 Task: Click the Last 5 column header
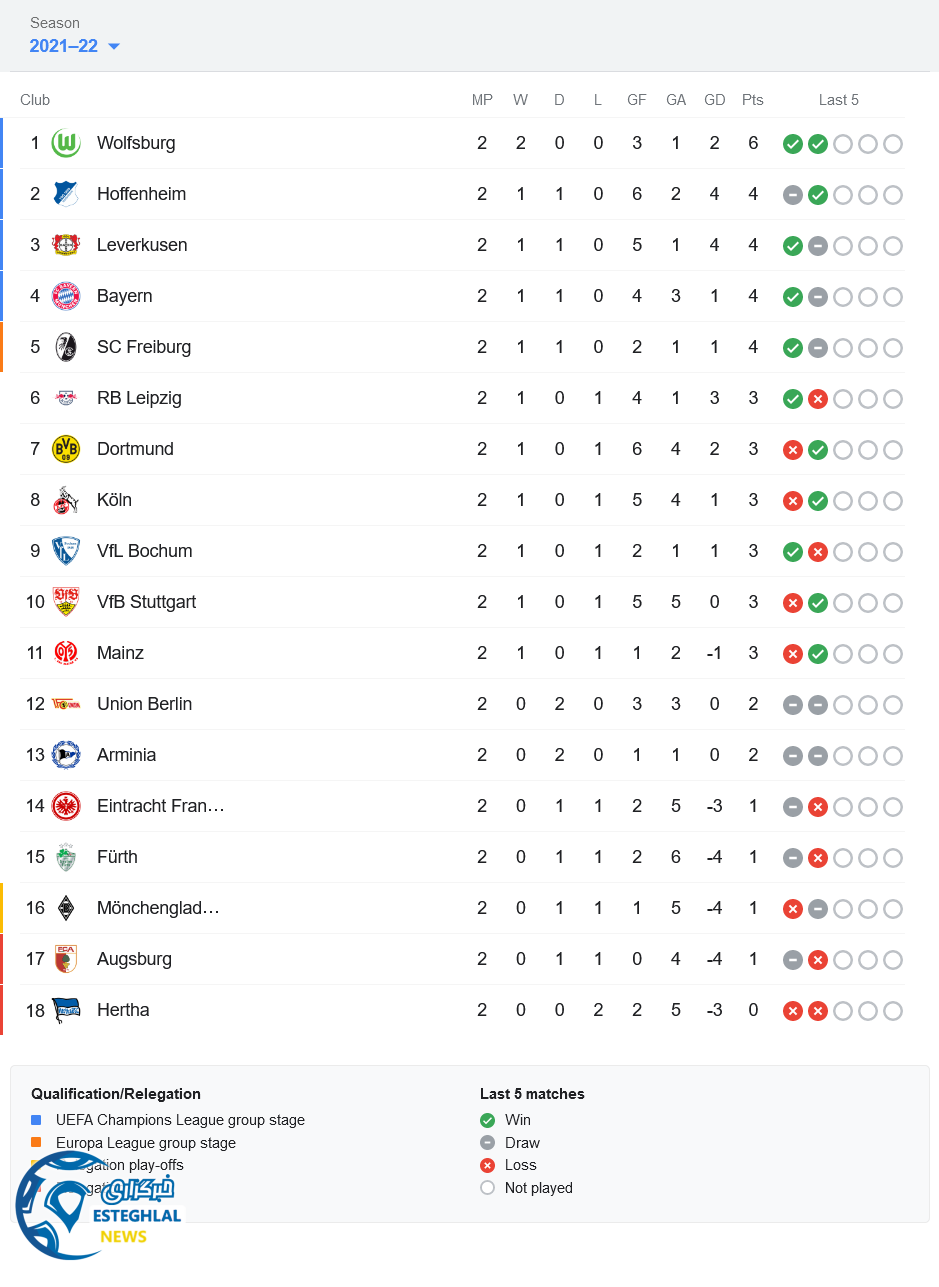(x=838, y=100)
